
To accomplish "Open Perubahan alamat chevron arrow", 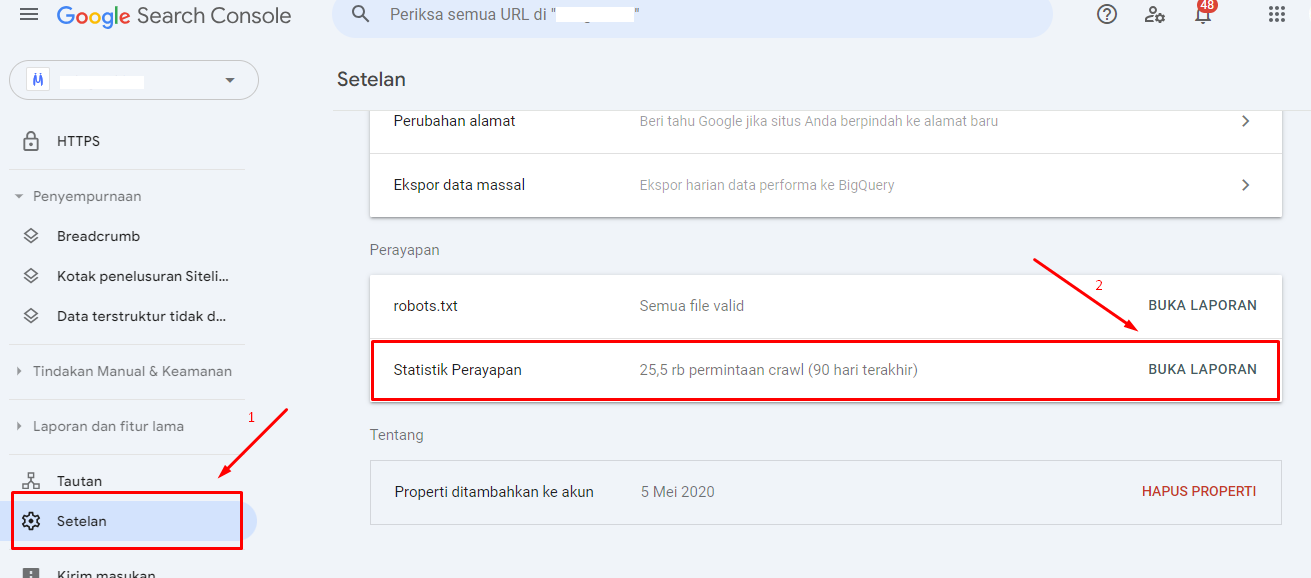I will pyautogui.click(x=1246, y=121).
